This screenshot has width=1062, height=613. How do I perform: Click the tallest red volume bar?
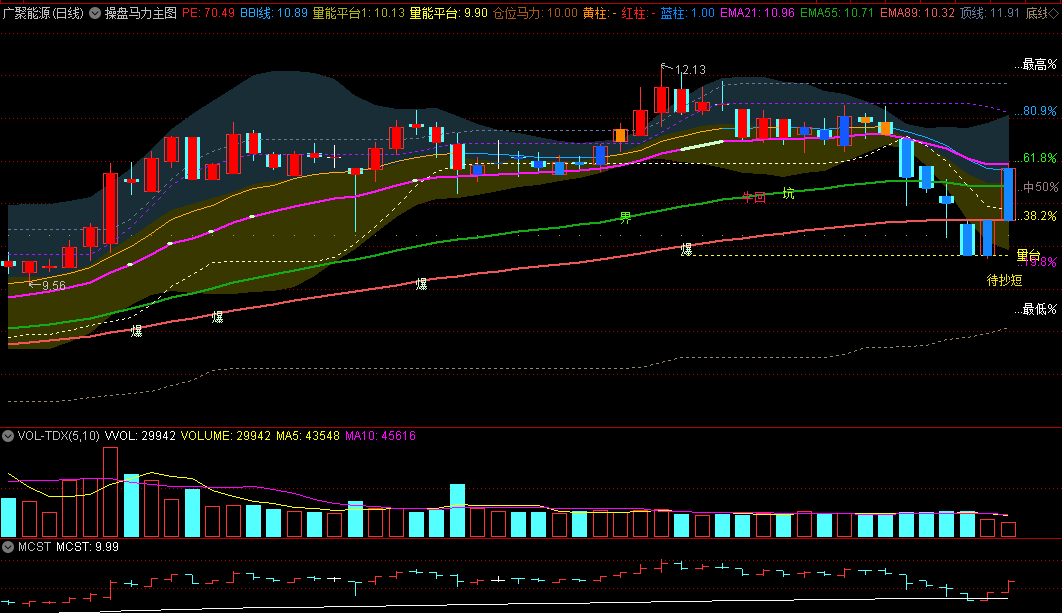coord(110,492)
